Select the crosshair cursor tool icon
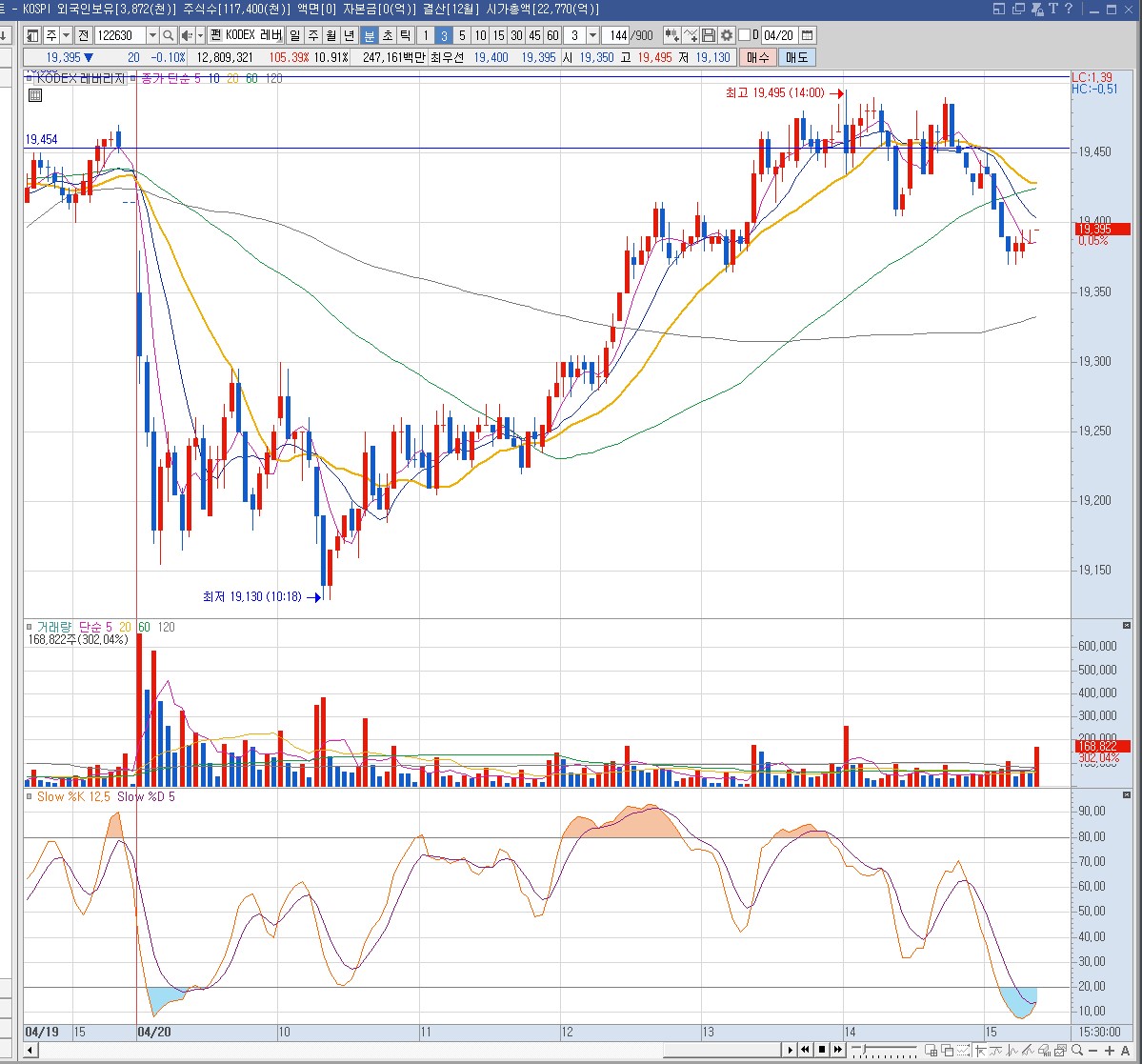 click(979, 1050)
